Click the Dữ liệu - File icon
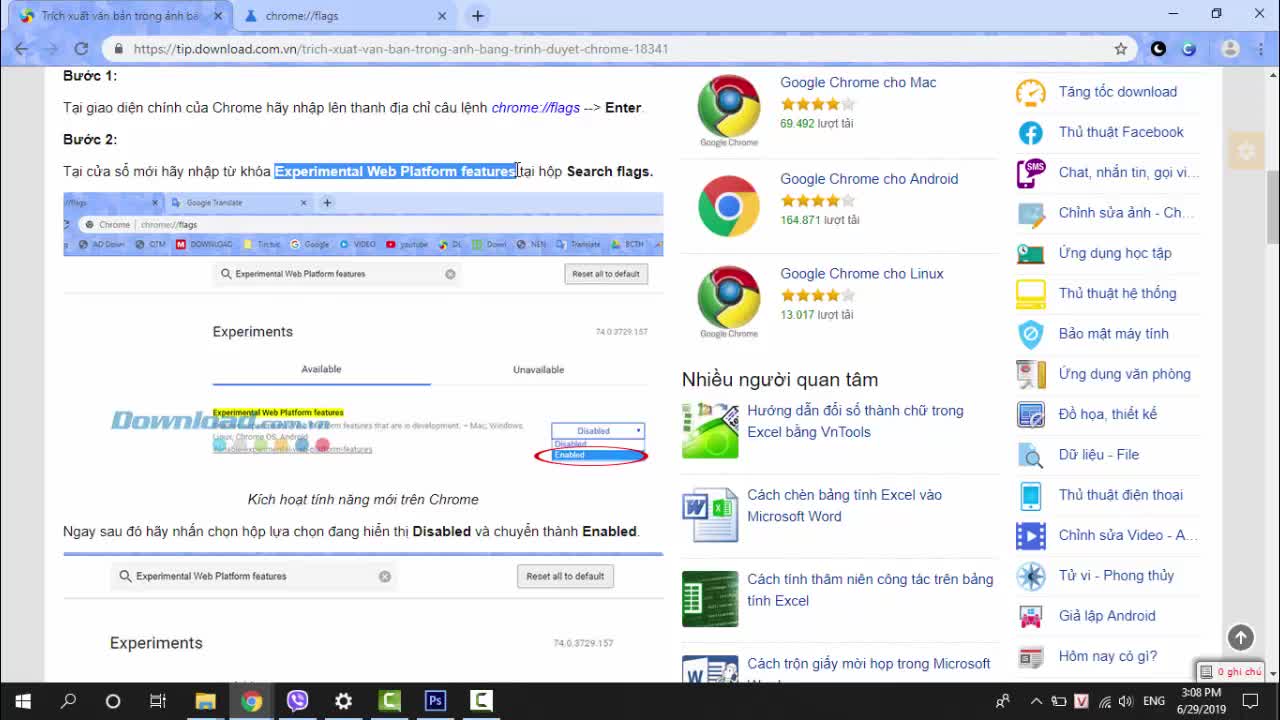1280x720 pixels. point(1030,455)
